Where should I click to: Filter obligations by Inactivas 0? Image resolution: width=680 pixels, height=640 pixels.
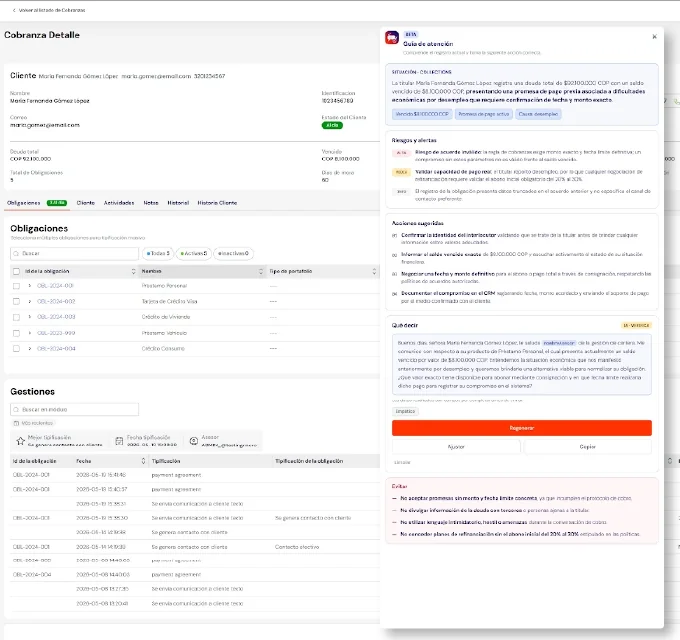click(x=233, y=253)
